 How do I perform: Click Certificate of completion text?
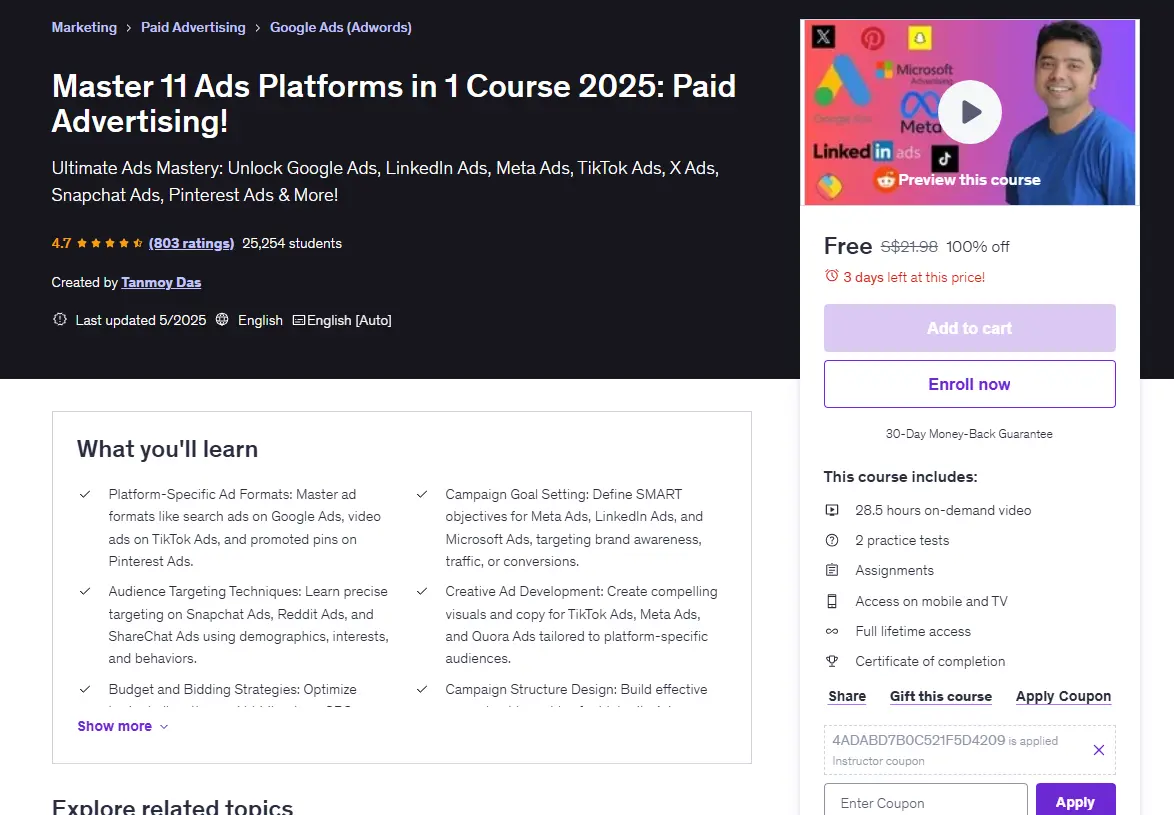930,662
